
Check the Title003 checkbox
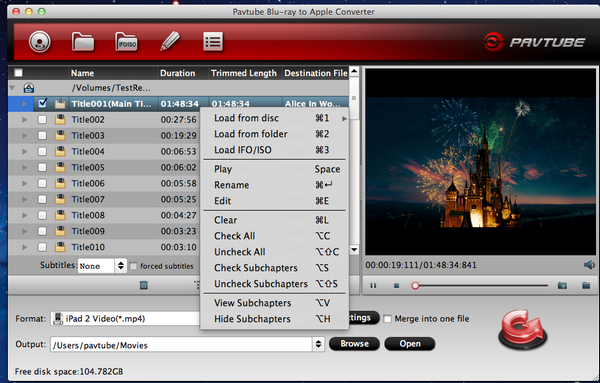pyautogui.click(x=42, y=135)
